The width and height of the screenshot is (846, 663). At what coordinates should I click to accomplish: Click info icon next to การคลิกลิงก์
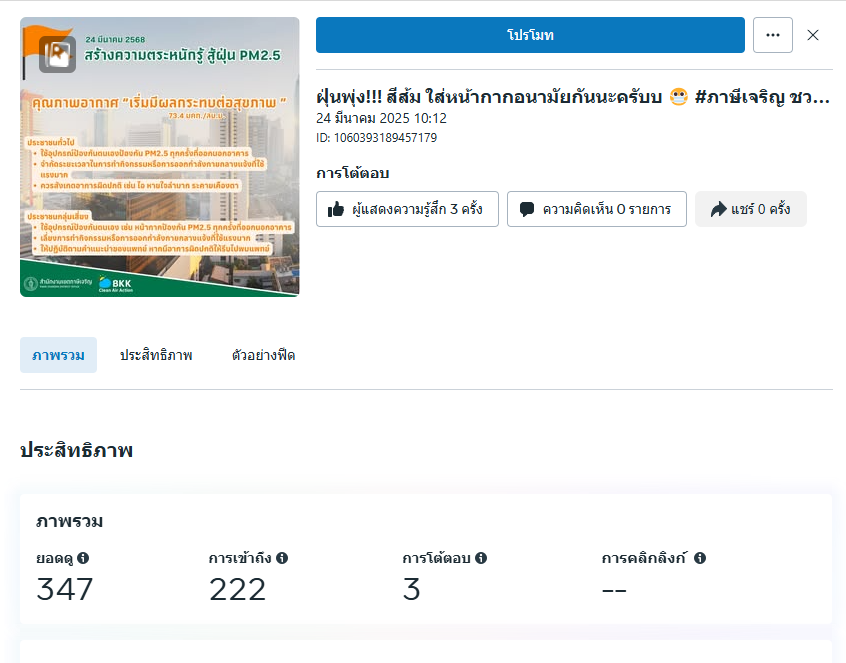(x=700, y=558)
